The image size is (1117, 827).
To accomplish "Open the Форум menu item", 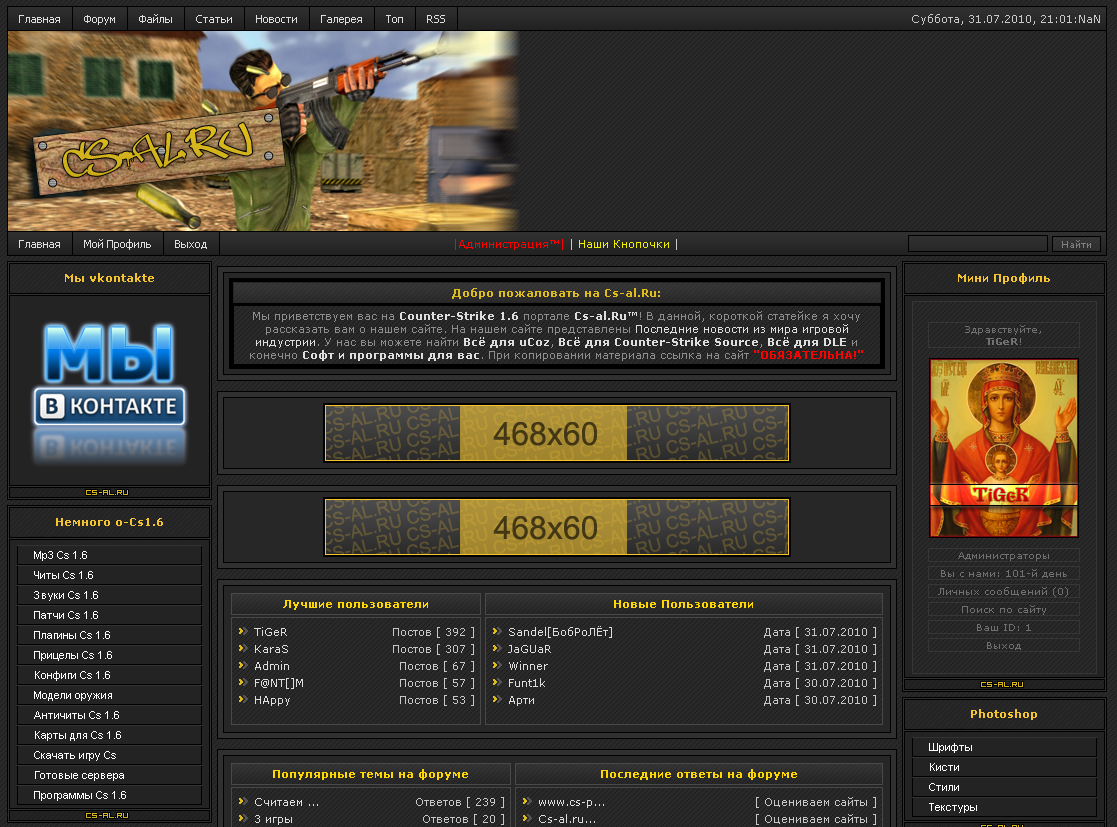I will click(99, 19).
